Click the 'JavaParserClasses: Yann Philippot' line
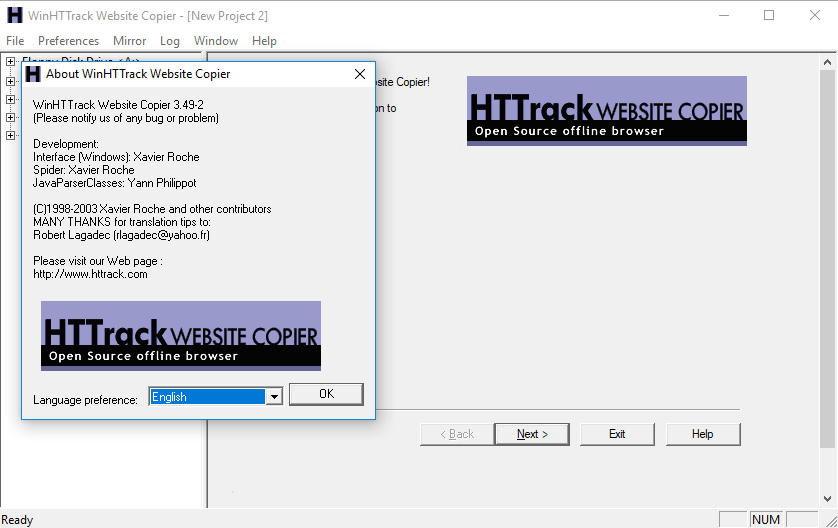The height and width of the screenshot is (528, 838). coord(114,183)
